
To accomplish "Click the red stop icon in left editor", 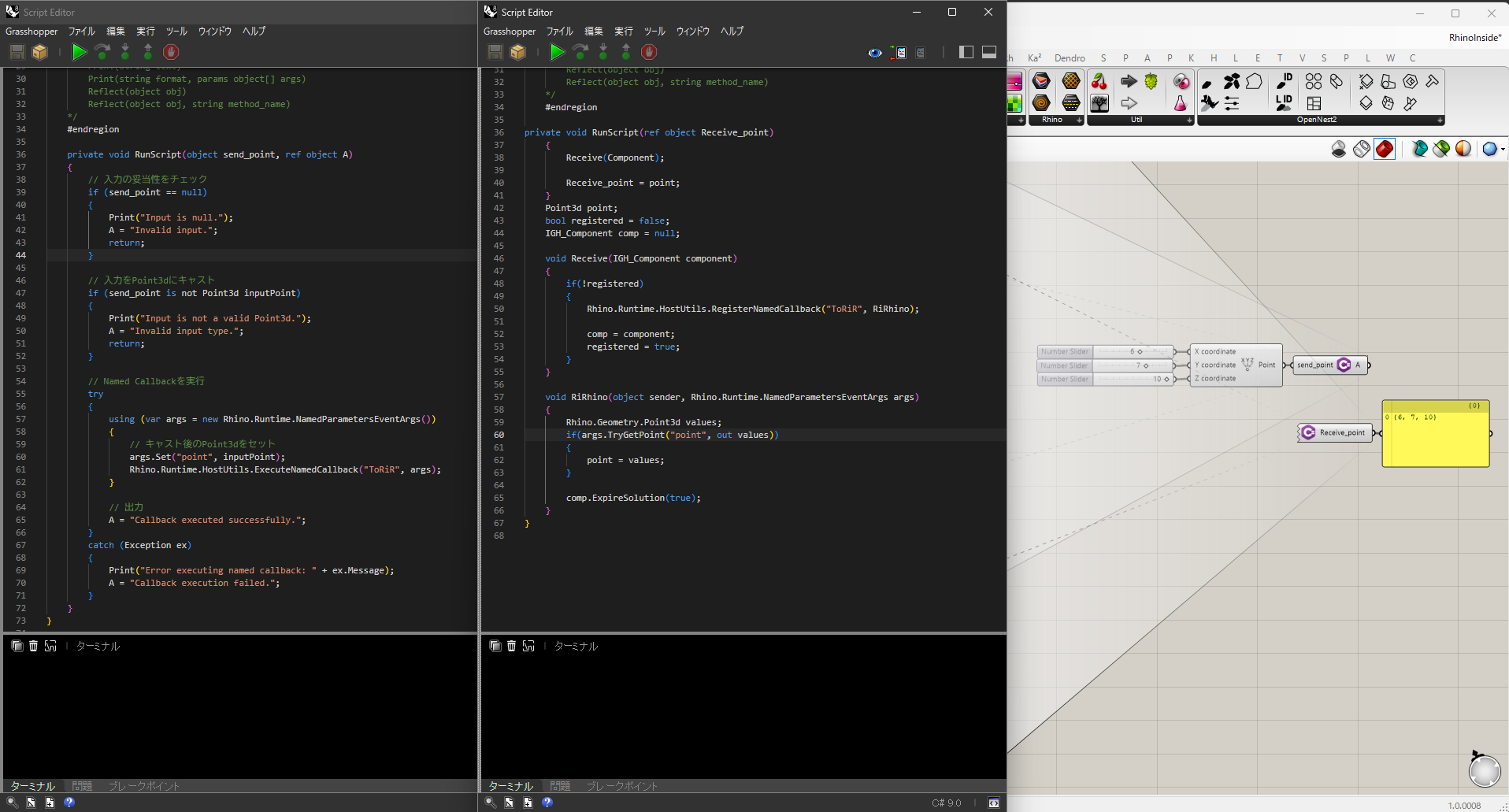I will [x=171, y=52].
